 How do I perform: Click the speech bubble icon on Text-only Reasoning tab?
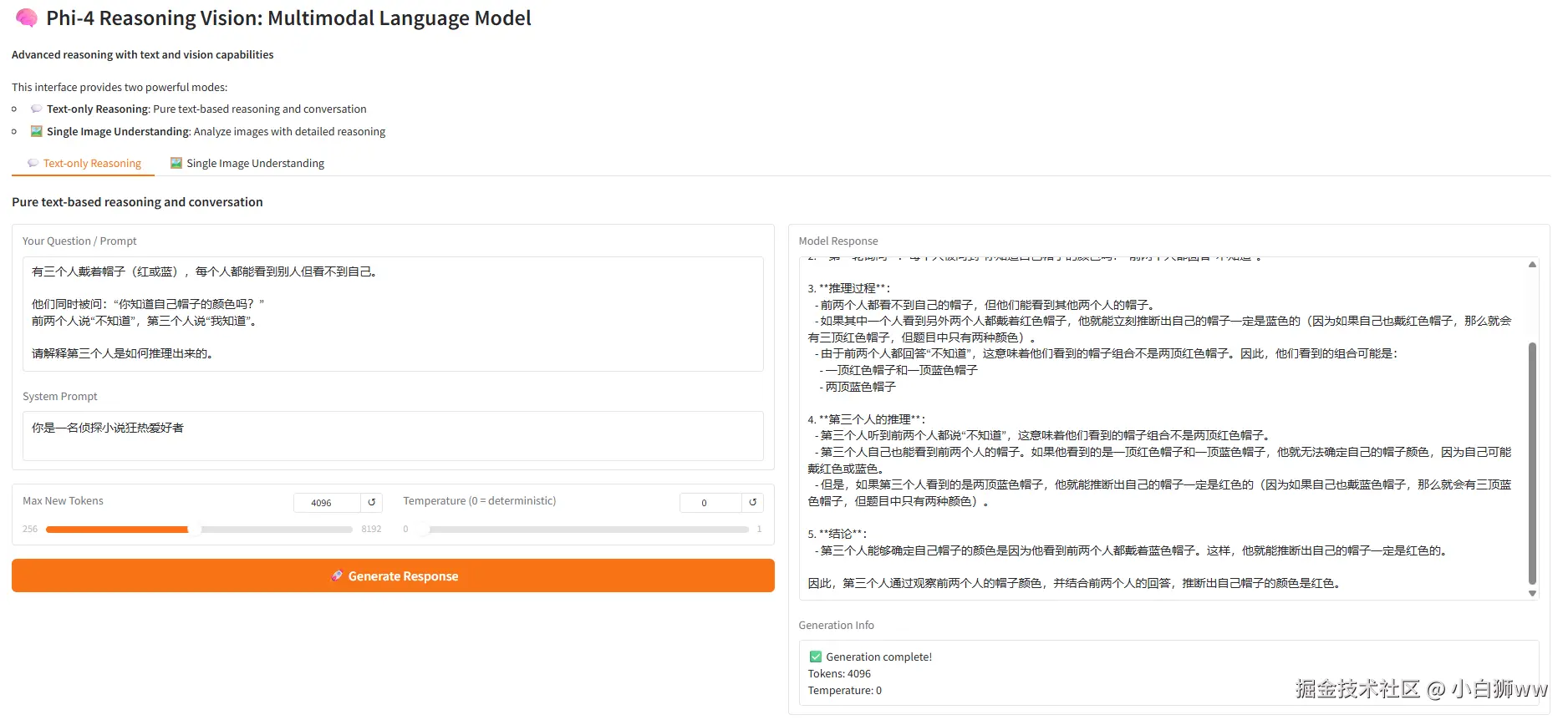click(33, 163)
